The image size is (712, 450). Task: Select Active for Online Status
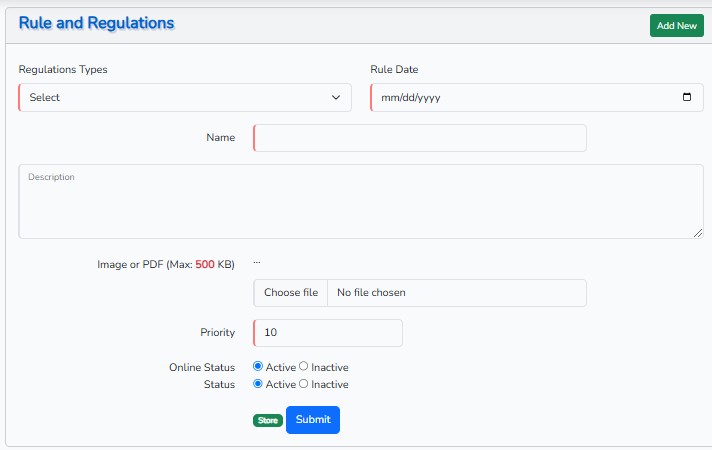259,367
